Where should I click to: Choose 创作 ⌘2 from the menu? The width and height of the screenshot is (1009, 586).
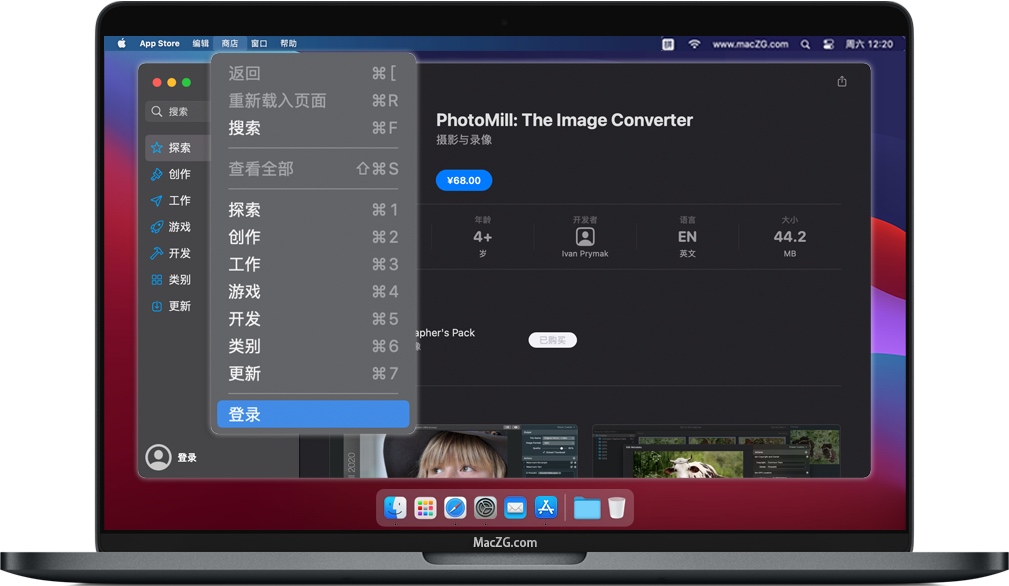pyautogui.click(x=313, y=237)
